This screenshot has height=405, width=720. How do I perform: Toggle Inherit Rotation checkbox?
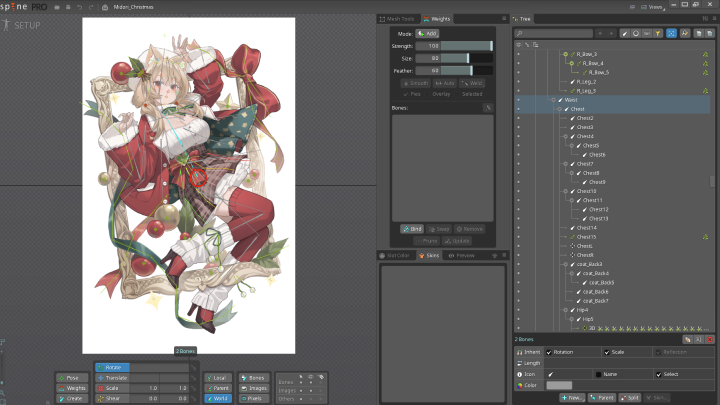pyautogui.click(x=549, y=352)
